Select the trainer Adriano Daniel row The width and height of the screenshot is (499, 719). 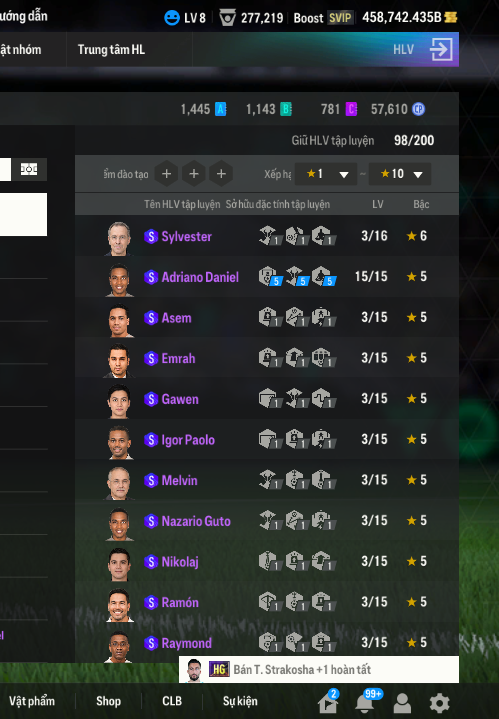point(267,277)
